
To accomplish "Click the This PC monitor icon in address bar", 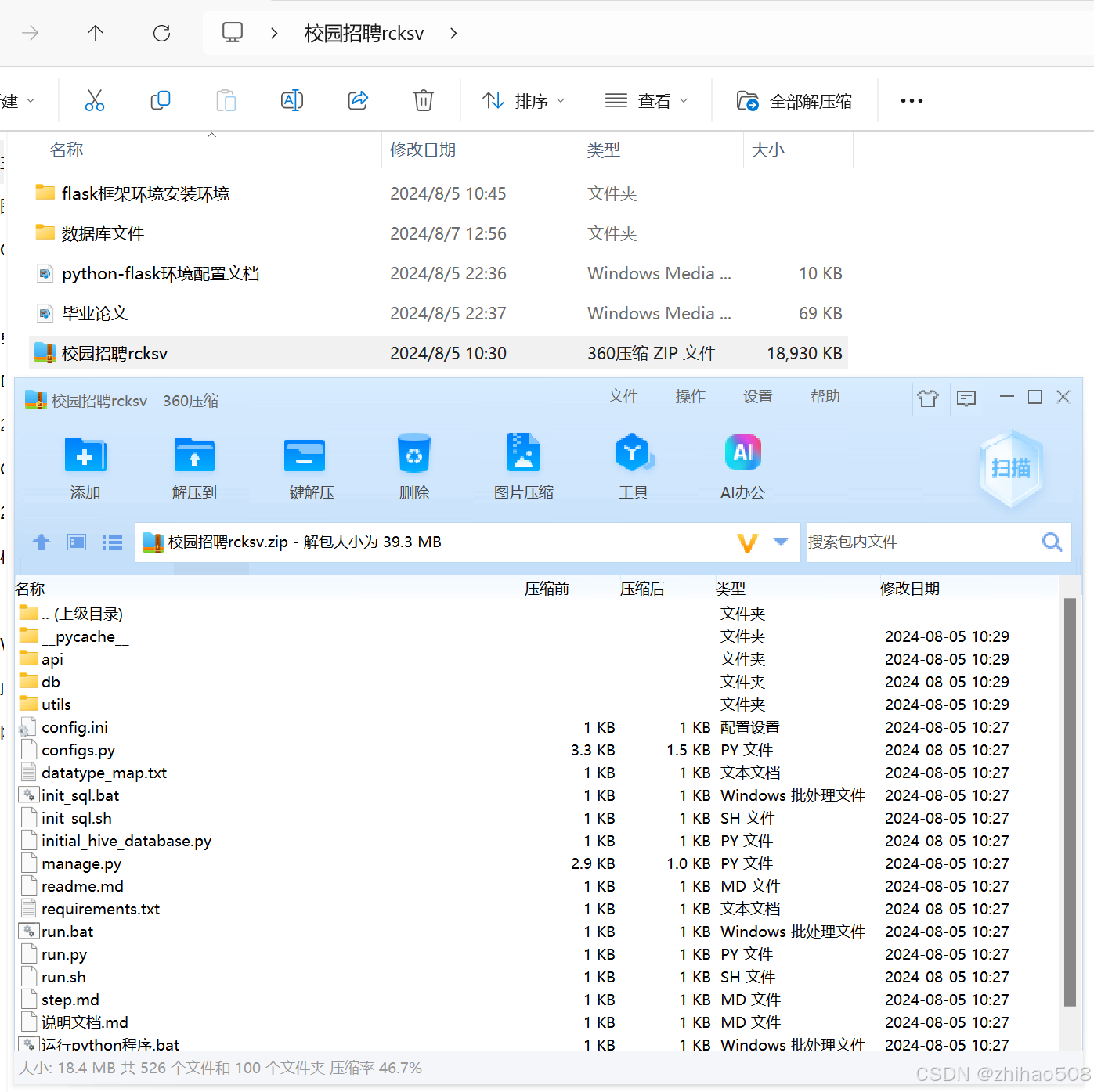I will (233, 32).
